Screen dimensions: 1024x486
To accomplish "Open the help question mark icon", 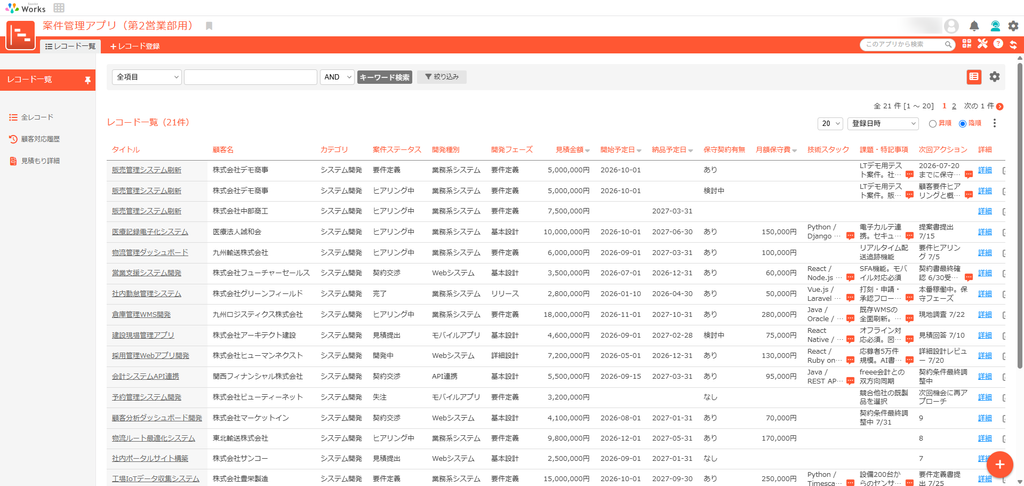I will (998, 44).
